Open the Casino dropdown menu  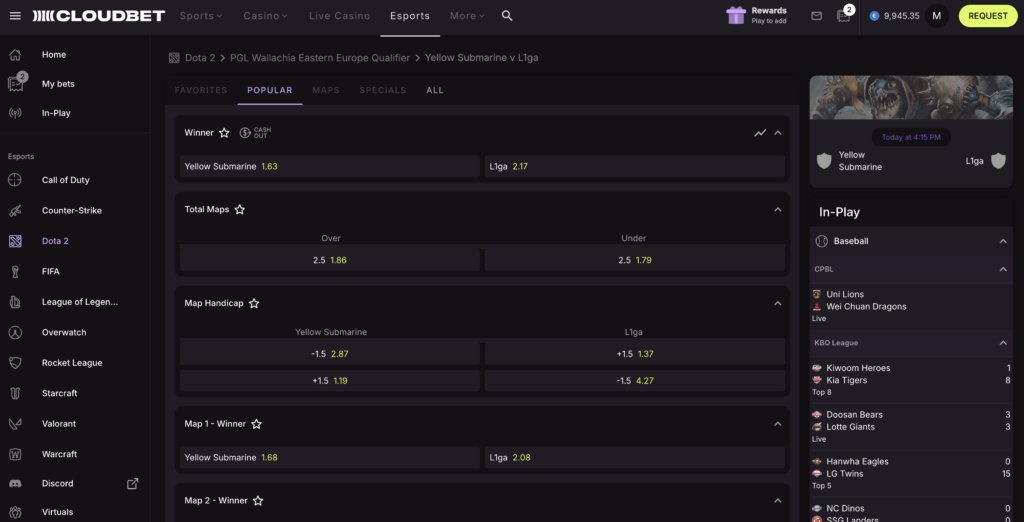tap(266, 16)
